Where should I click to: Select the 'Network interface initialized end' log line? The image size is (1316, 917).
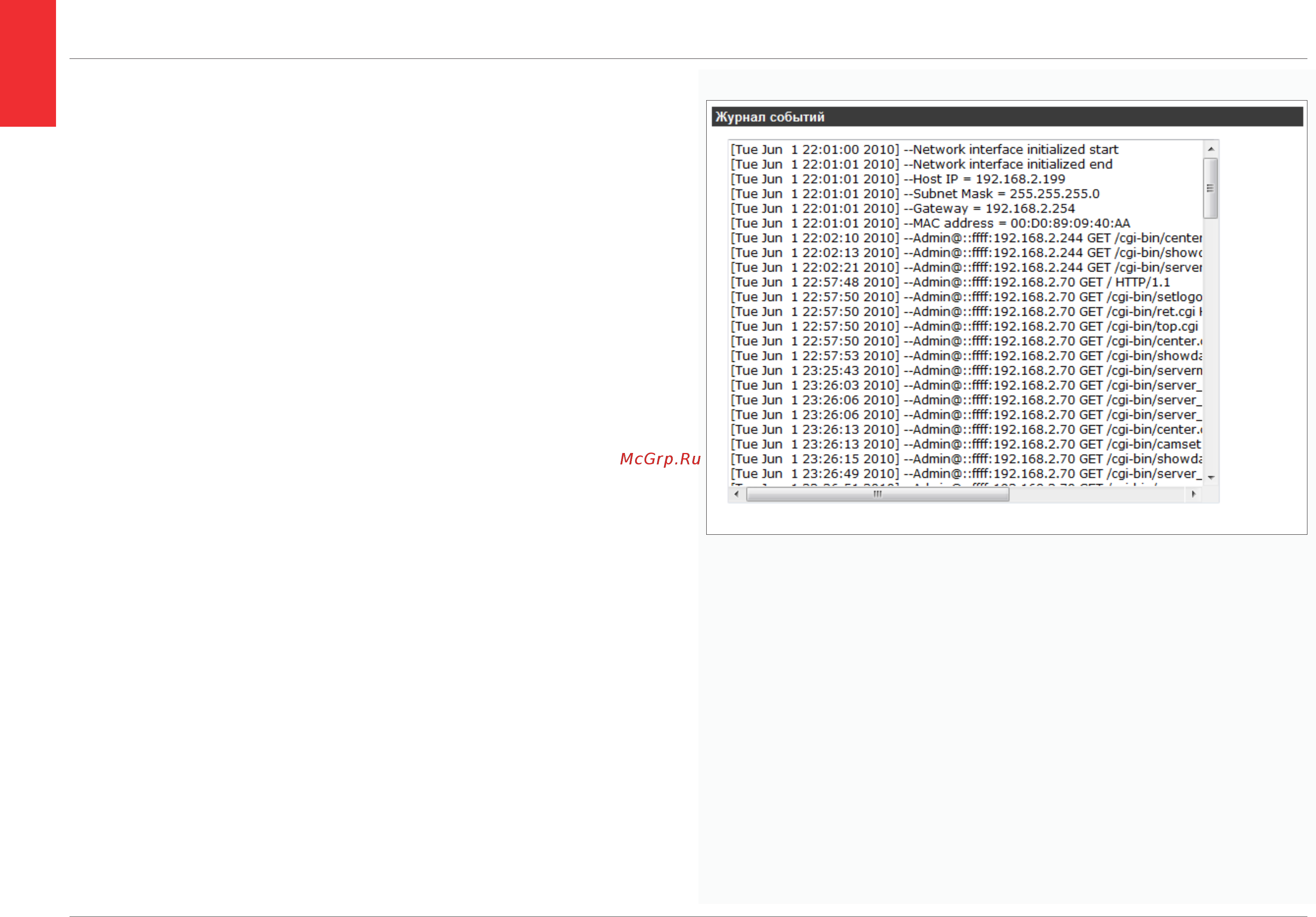(x=922, y=164)
